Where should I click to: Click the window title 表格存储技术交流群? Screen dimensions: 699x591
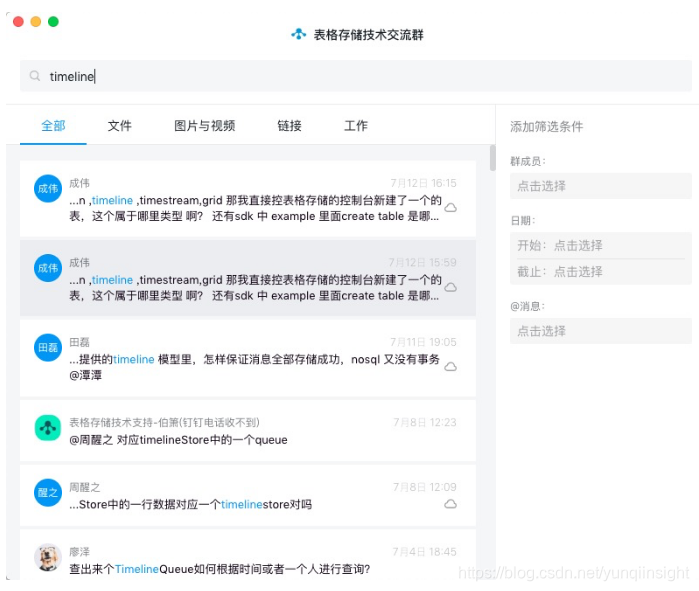tap(368, 34)
